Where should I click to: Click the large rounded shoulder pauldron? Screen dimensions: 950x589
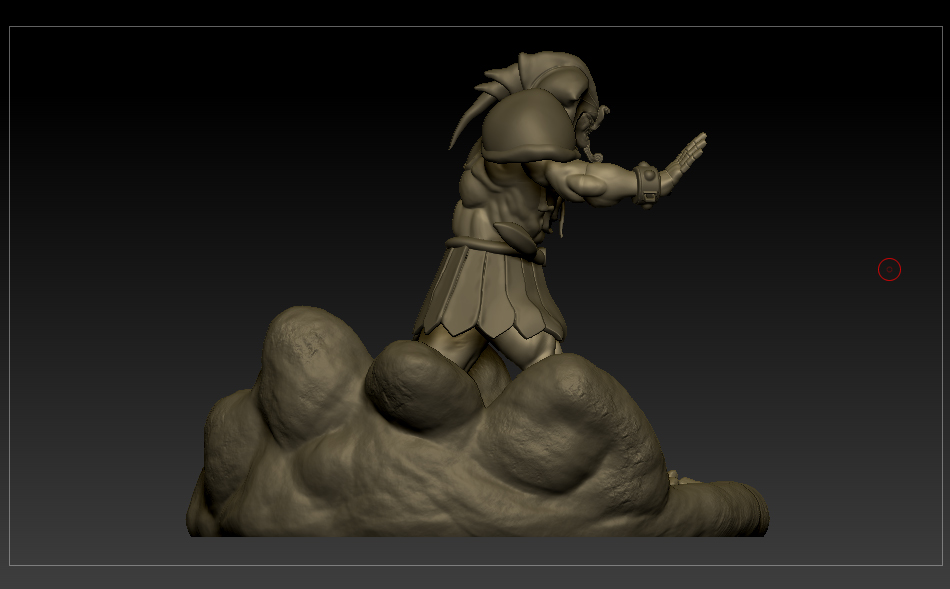[528, 127]
